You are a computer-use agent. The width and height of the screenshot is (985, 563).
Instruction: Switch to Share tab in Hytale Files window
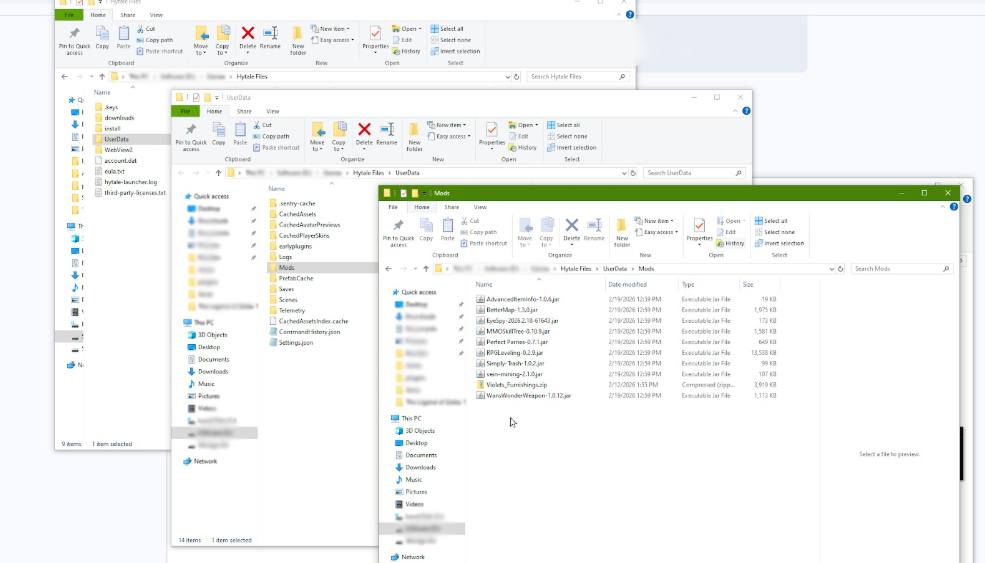point(128,15)
